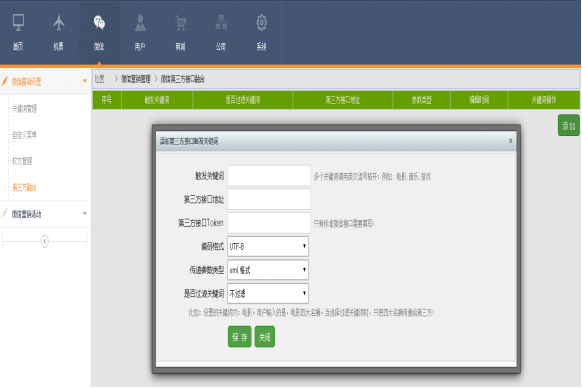Viewport: 582px width, 388px height.
Task: Open the 系统 gear icon
Action: (261, 23)
